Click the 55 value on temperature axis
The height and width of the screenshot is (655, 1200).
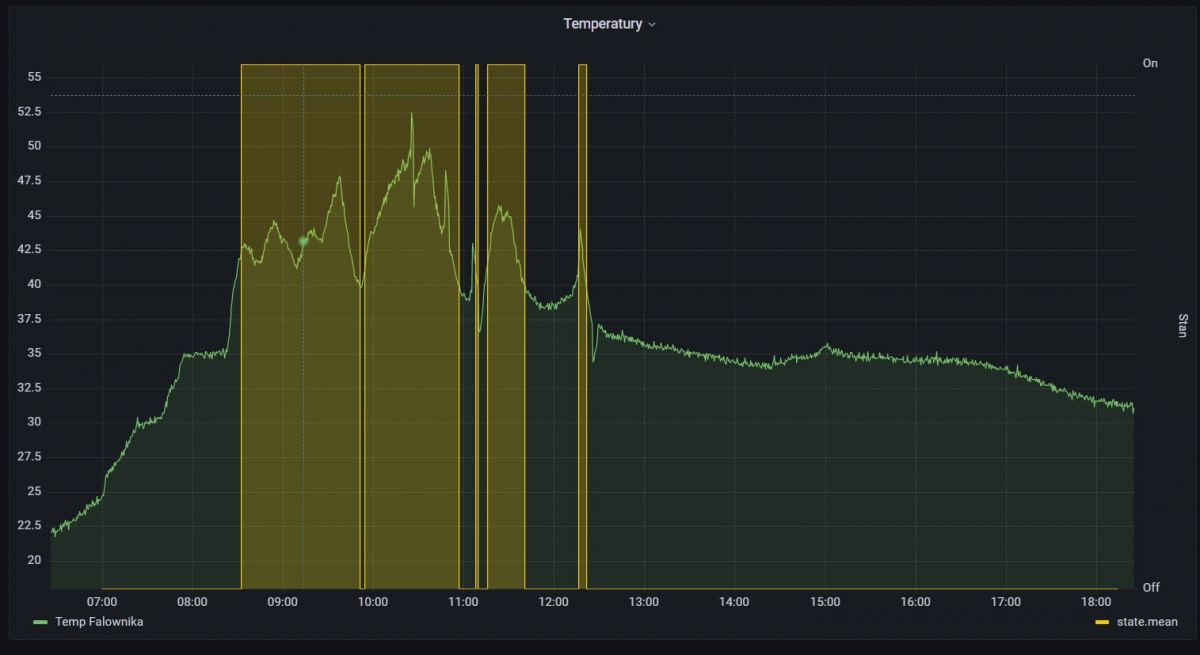(34, 77)
